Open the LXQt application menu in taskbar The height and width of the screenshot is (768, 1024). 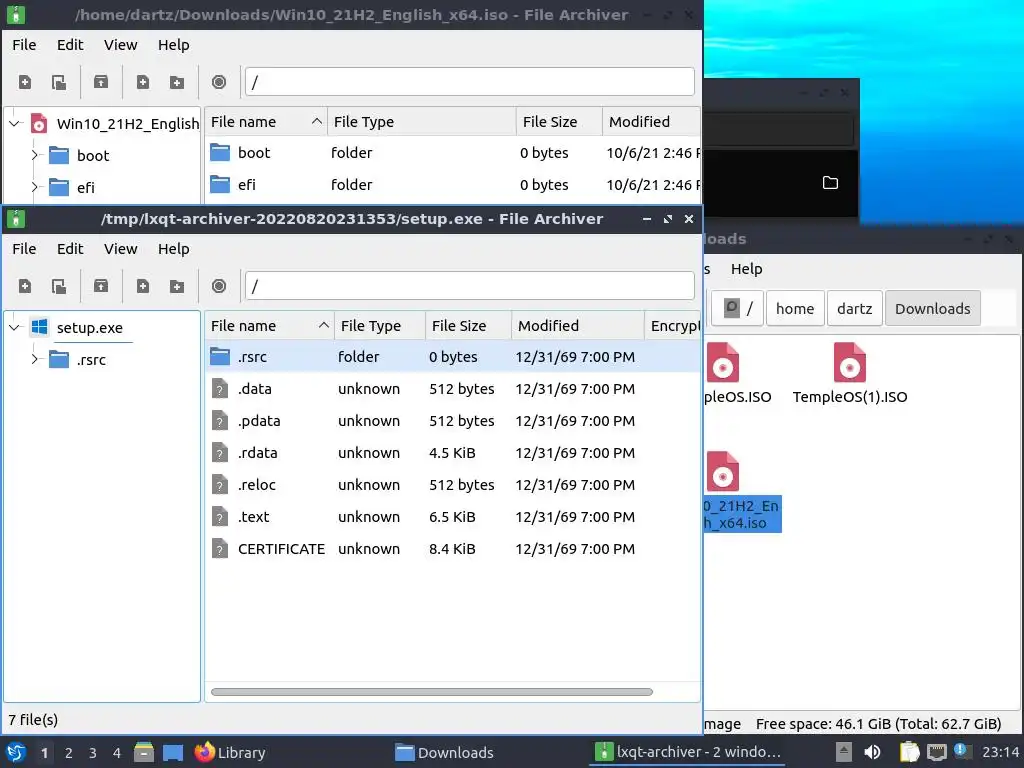pos(16,752)
